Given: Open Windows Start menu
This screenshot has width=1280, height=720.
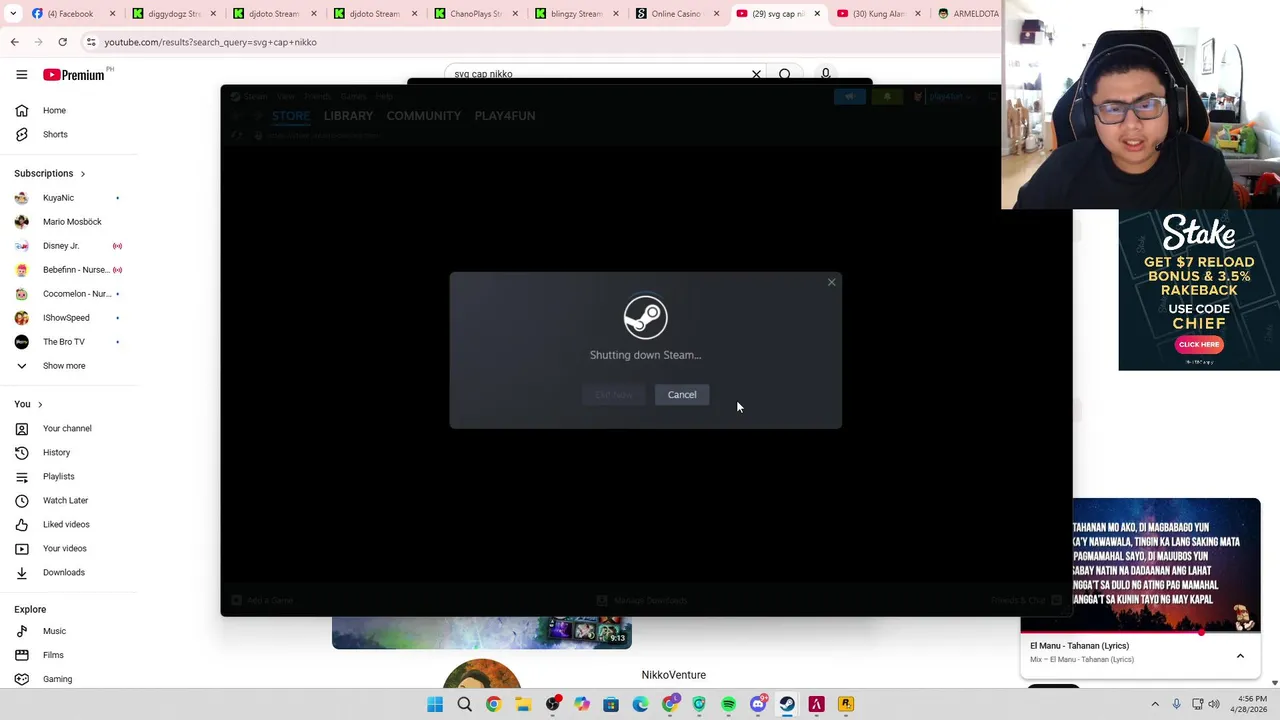Looking at the screenshot, I should point(435,704).
